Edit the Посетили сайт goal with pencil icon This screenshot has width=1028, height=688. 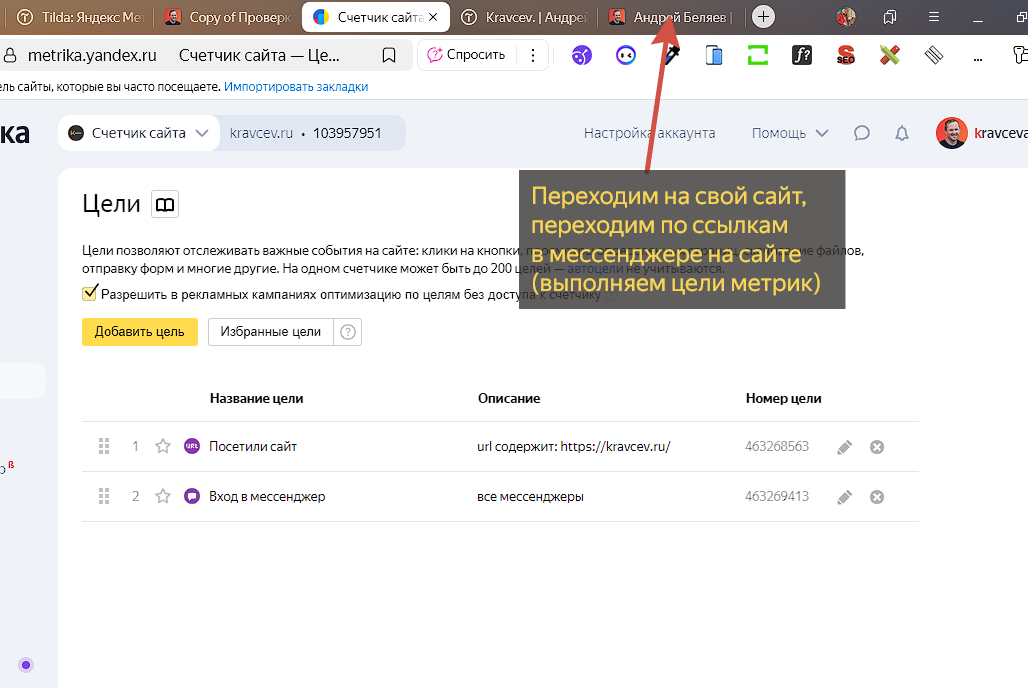(845, 447)
